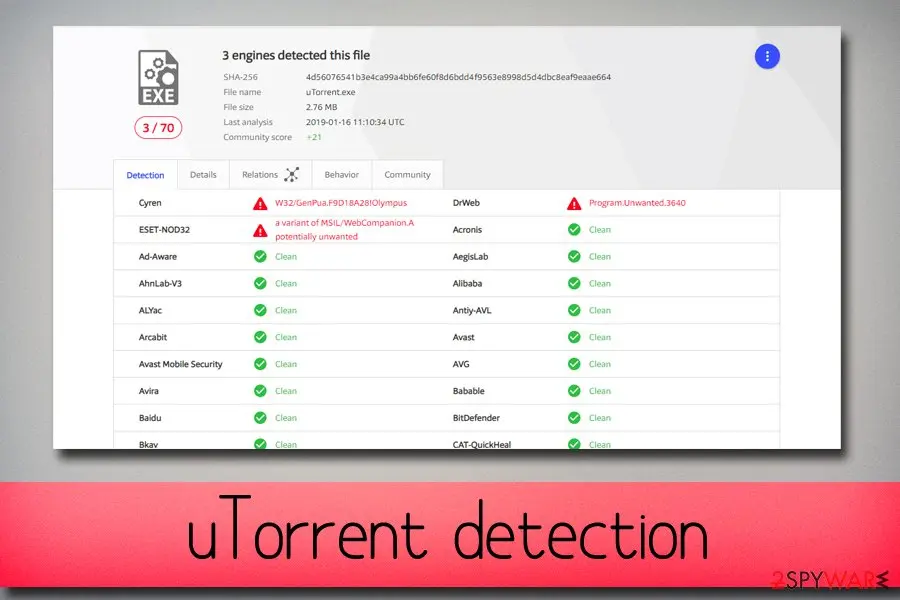
Task: Switch to the Details tab
Action: 203,175
